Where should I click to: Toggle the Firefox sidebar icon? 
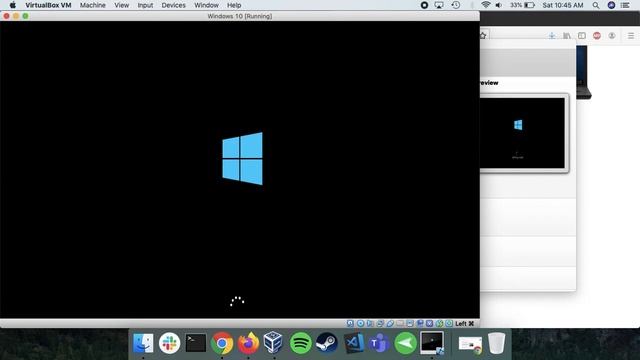pos(582,36)
